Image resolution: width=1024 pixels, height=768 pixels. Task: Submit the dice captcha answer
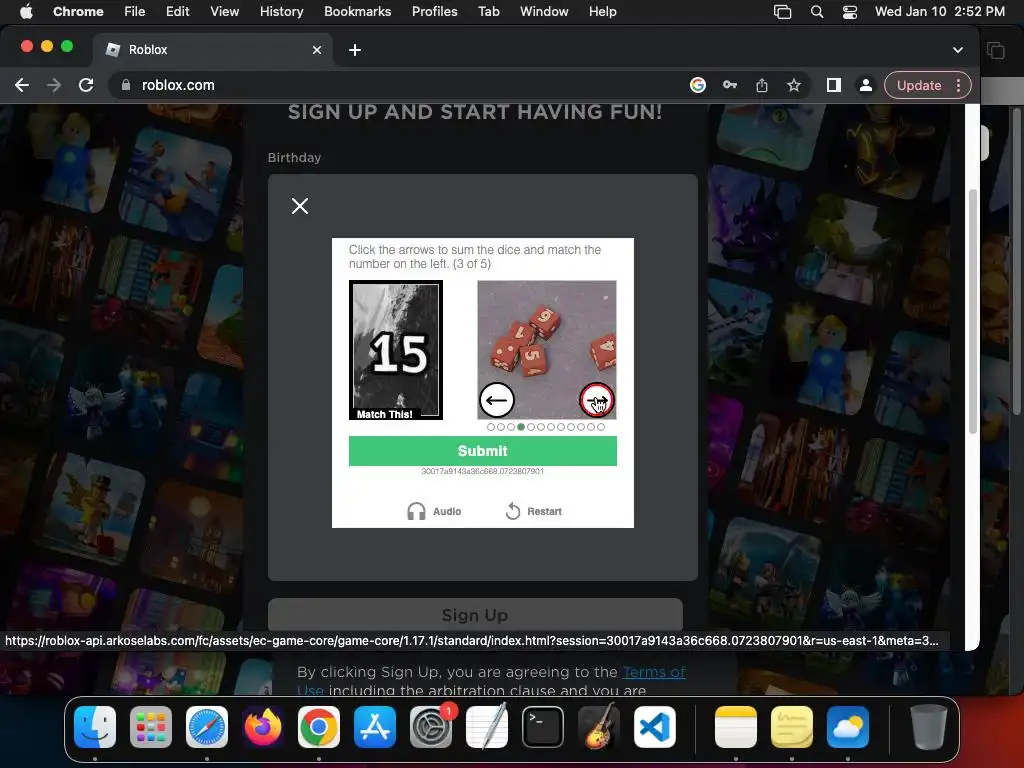coord(483,451)
